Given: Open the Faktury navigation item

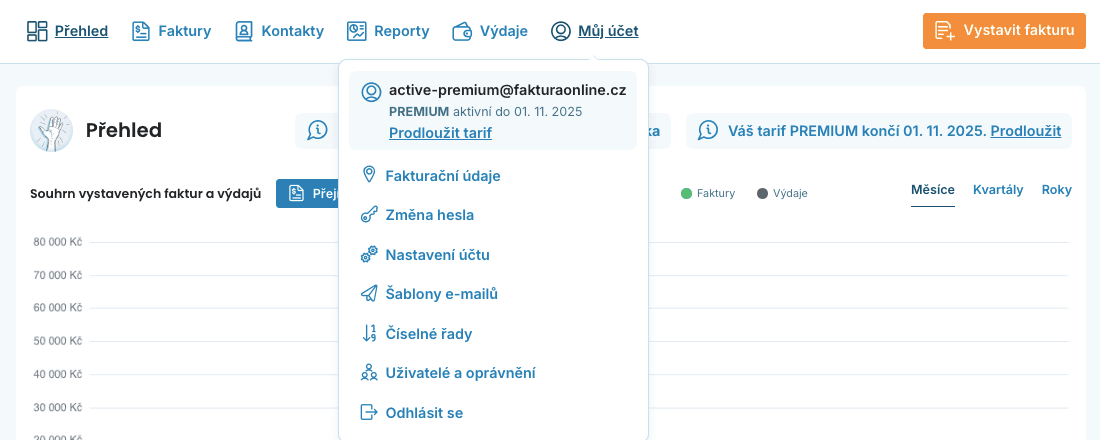Looking at the screenshot, I should (172, 31).
